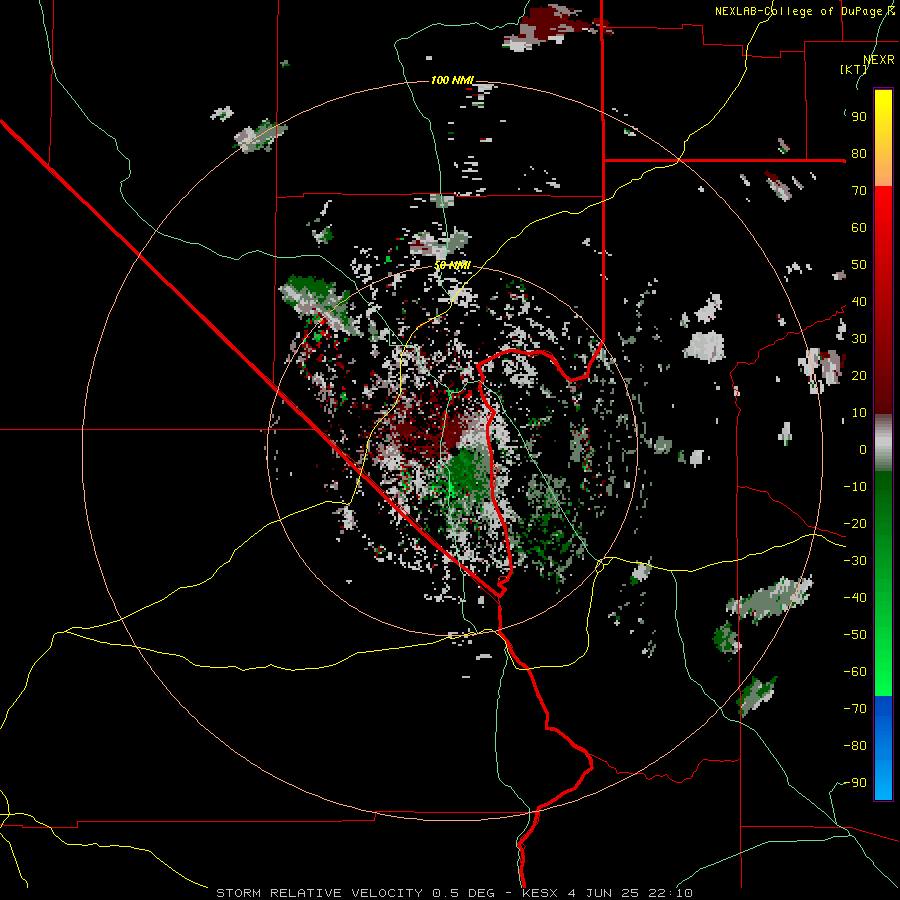Click the -10 label on the velocity scale

tap(855, 487)
